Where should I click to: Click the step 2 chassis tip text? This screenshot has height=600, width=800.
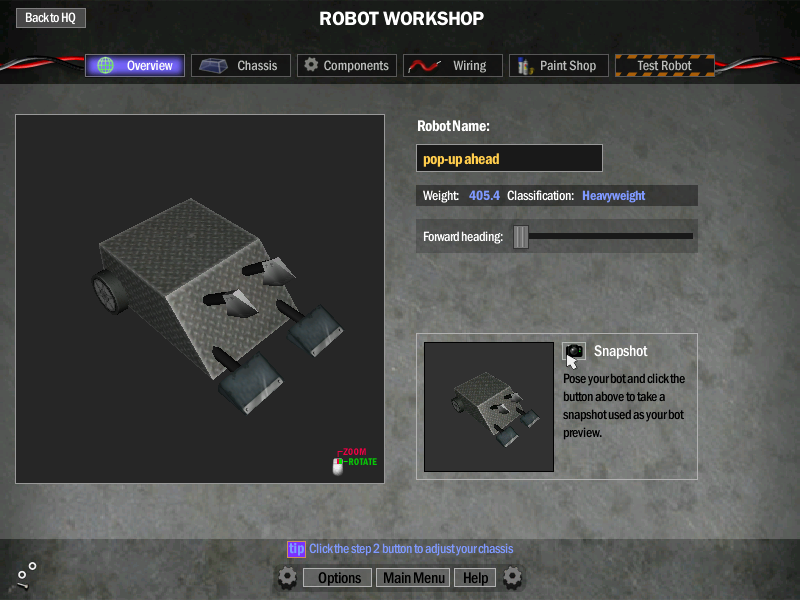(411, 549)
